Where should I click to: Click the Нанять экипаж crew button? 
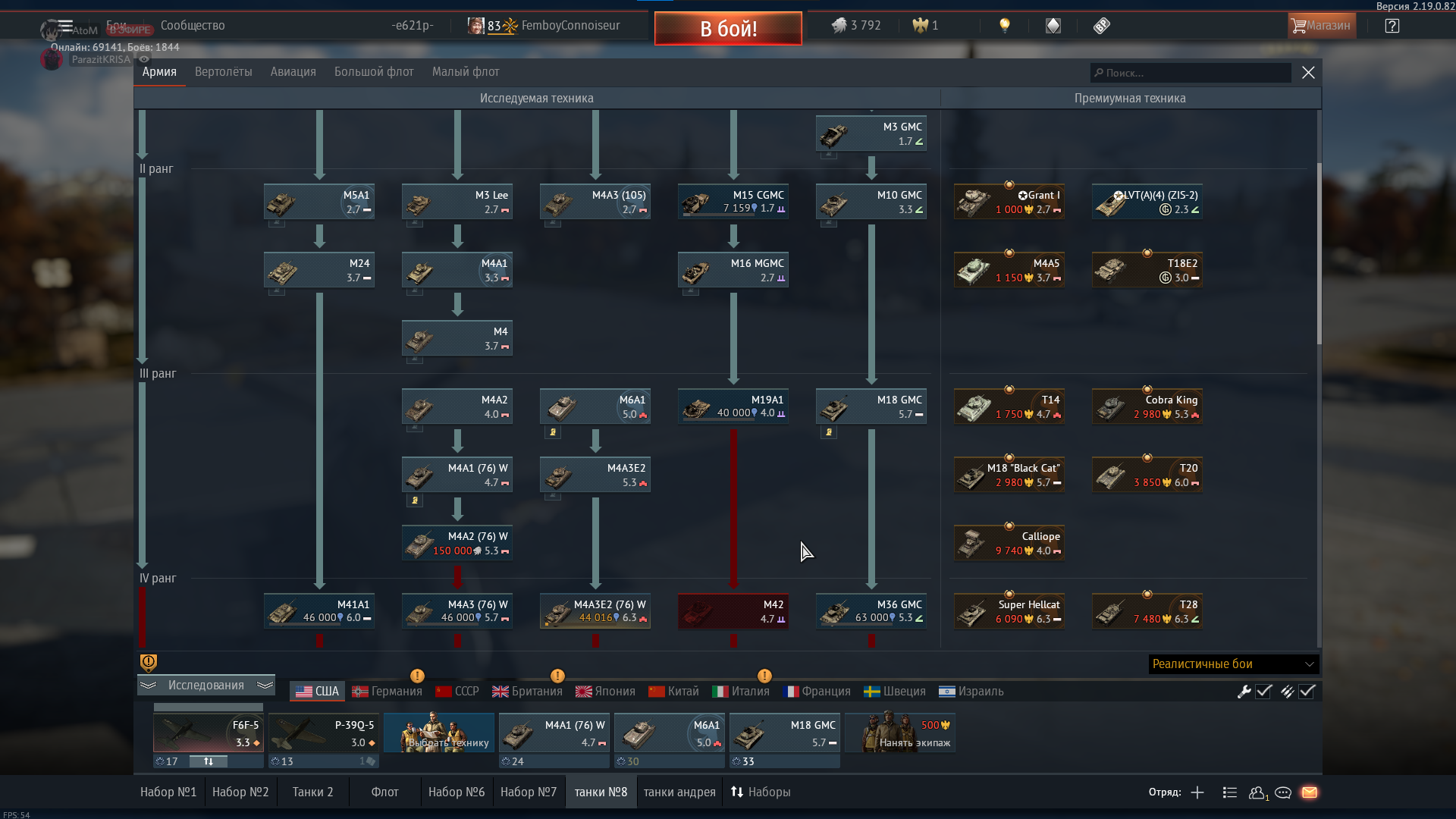click(900, 733)
